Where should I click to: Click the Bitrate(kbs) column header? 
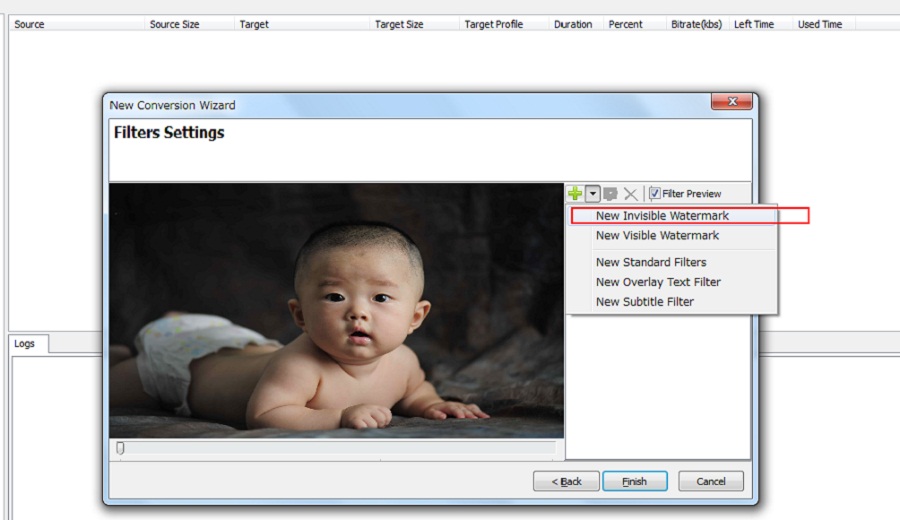pyautogui.click(x=697, y=24)
